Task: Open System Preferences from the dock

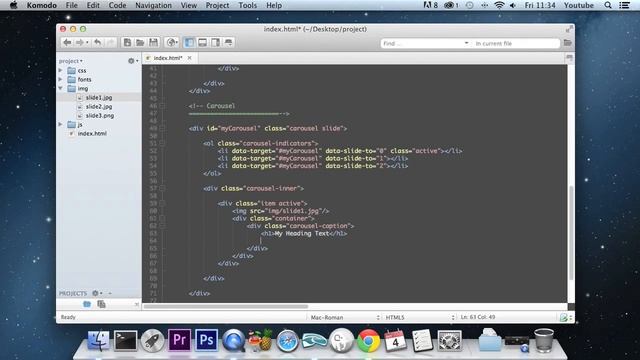Action: (449, 340)
